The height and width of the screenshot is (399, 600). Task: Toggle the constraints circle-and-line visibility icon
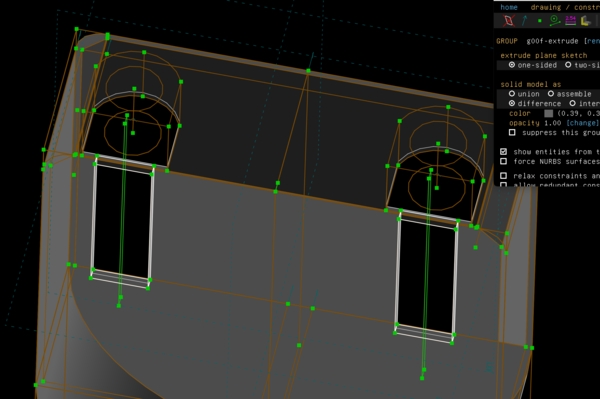(x=555, y=21)
